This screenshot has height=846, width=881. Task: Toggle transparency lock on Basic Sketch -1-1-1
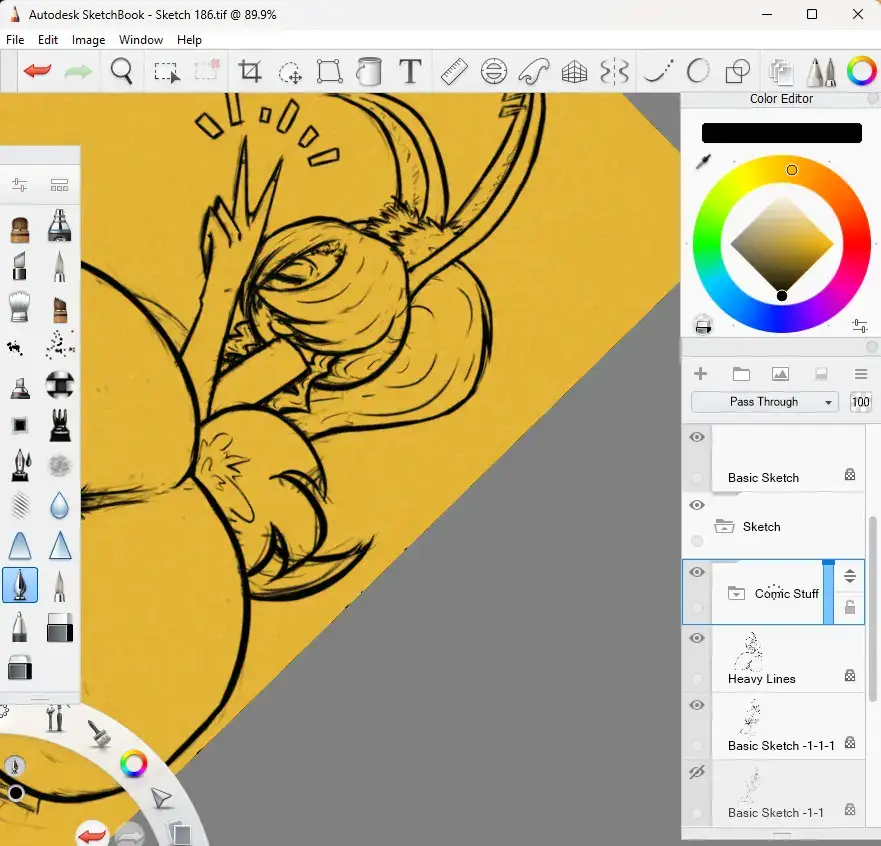point(850,742)
